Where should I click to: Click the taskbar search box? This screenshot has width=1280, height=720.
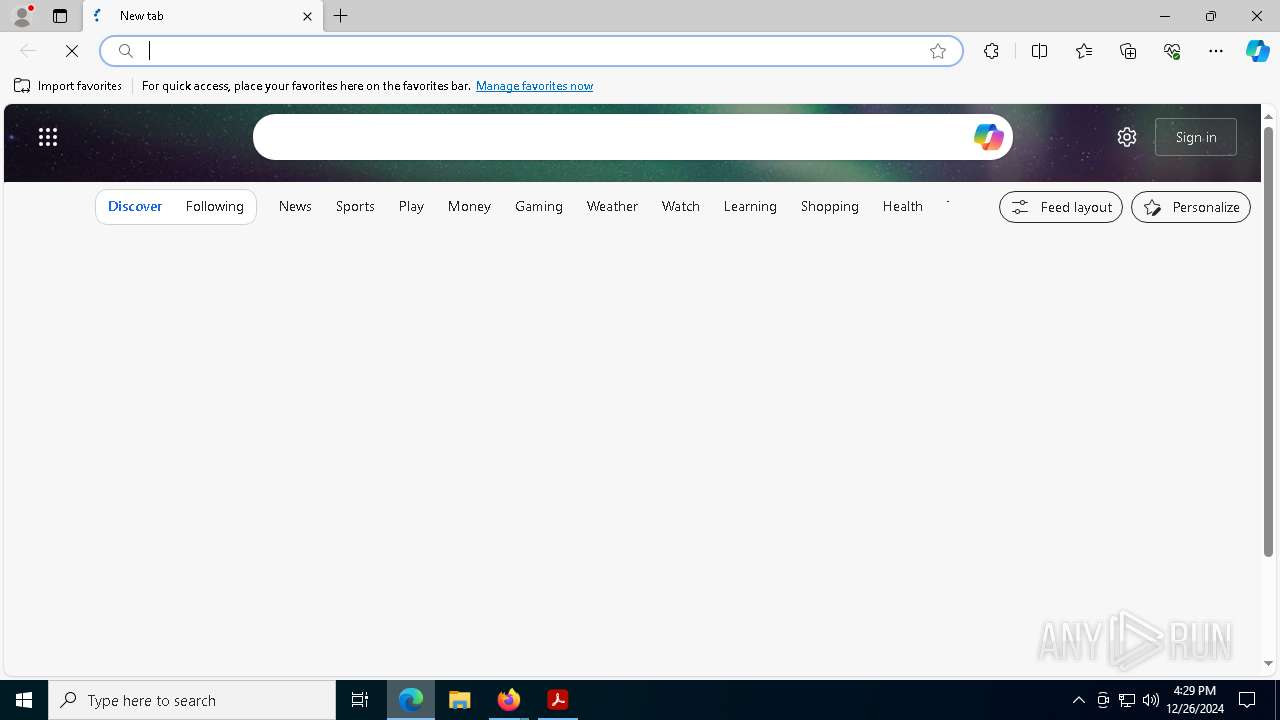coord(192,700)
